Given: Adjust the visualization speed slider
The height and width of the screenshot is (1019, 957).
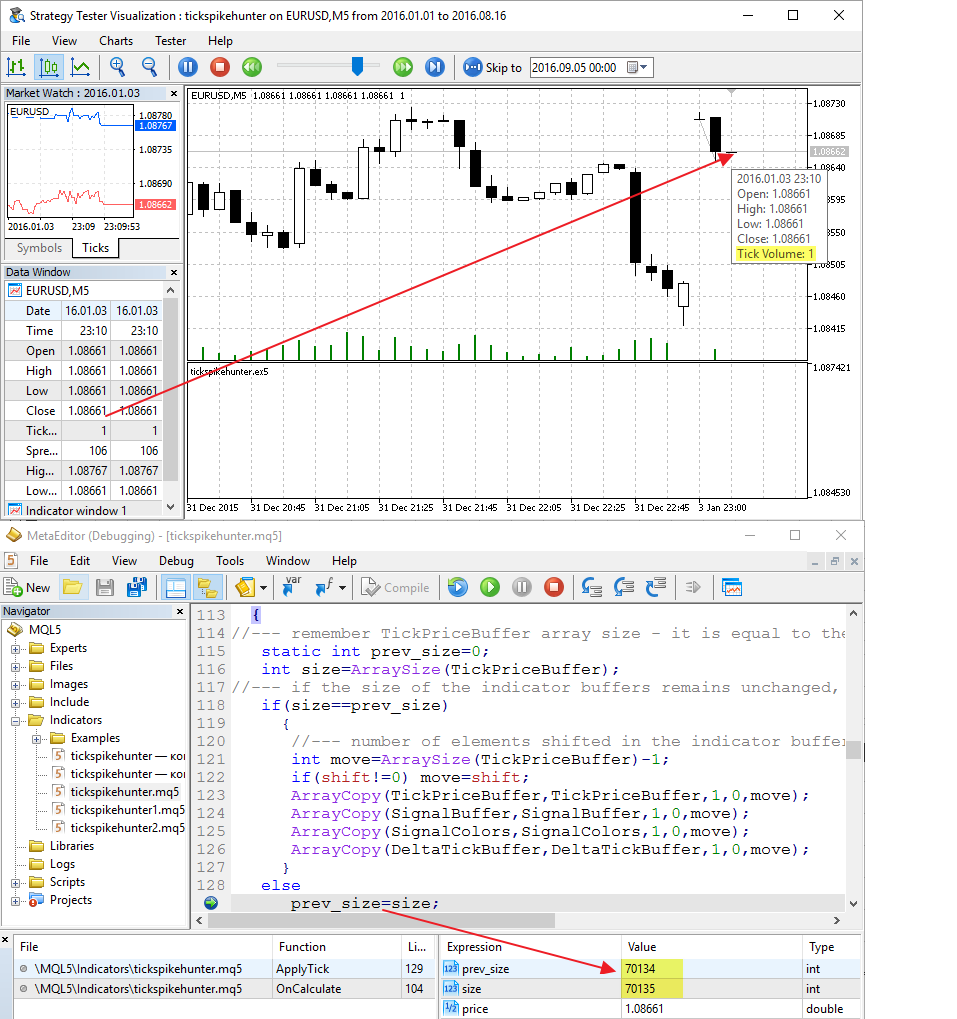Looking at the screenshot, I should click(x=357, y=66).
